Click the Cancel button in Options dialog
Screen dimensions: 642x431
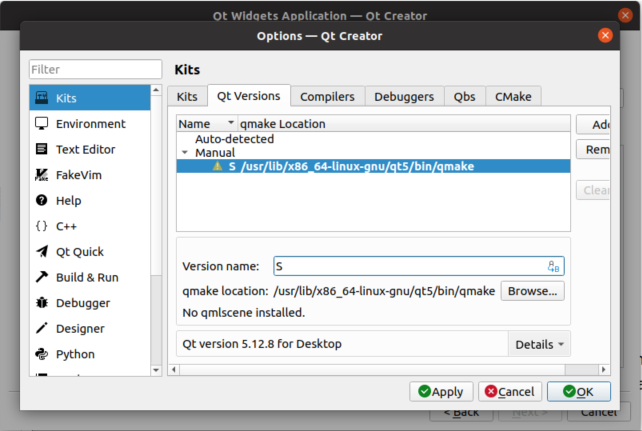click(x=510, y=392)
